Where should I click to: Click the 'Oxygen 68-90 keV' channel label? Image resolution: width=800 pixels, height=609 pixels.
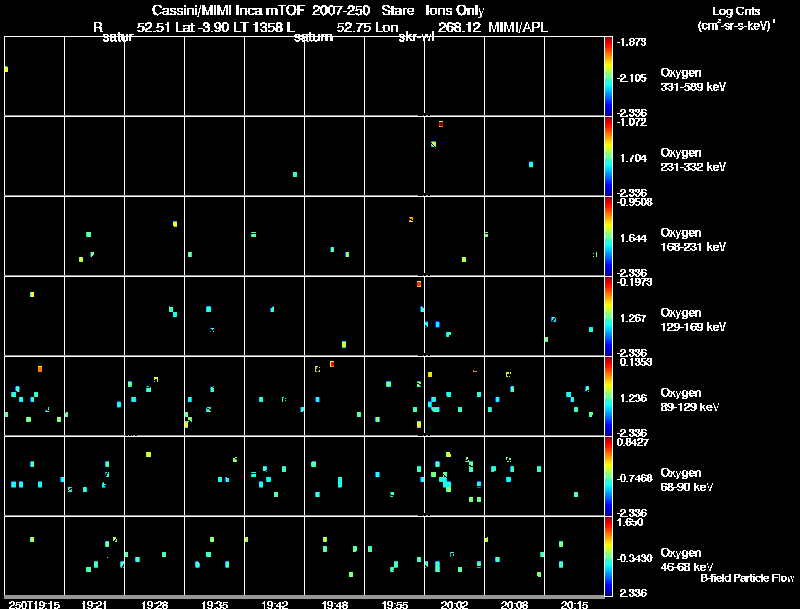pyautogui.click(x=687, y=480)
